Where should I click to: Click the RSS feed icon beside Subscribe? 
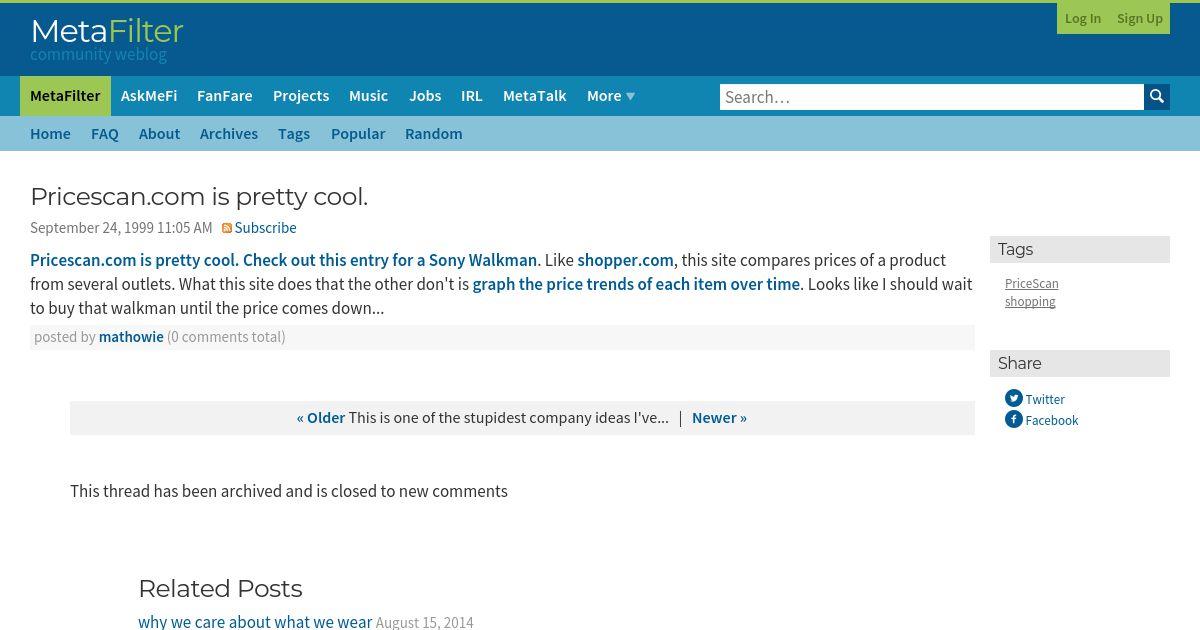(227, 228)
